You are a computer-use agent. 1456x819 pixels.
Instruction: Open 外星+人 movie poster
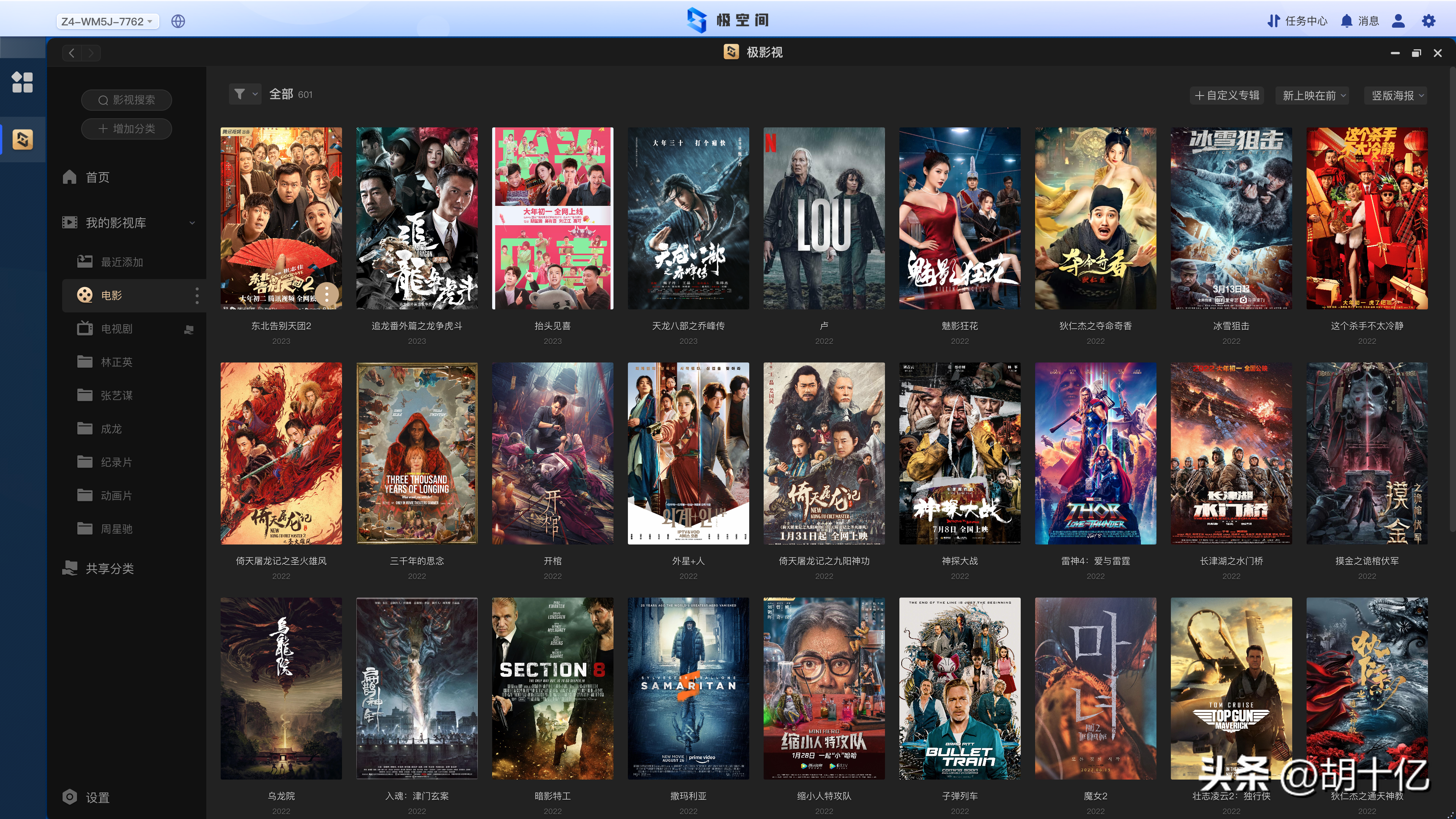689,453
